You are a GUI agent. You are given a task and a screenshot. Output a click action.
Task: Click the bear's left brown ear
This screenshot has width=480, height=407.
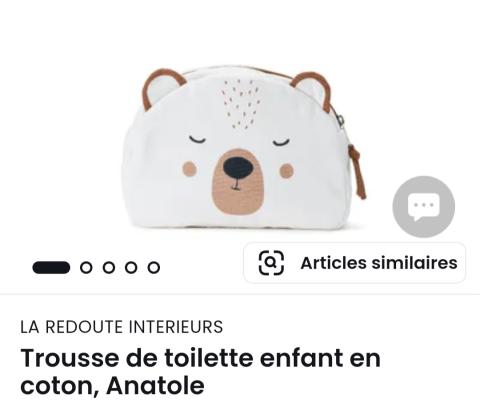[x=162, y=88]
